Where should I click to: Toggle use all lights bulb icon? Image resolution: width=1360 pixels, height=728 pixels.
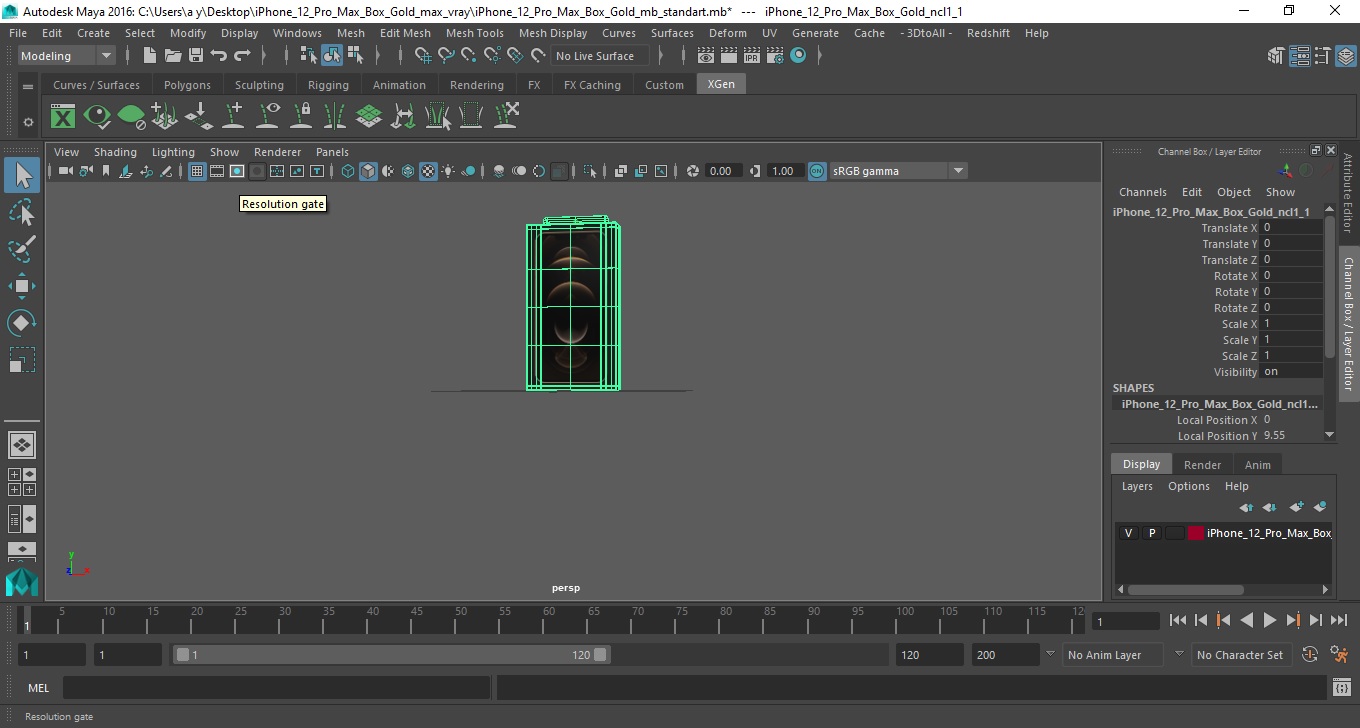(x=448, y=171)
